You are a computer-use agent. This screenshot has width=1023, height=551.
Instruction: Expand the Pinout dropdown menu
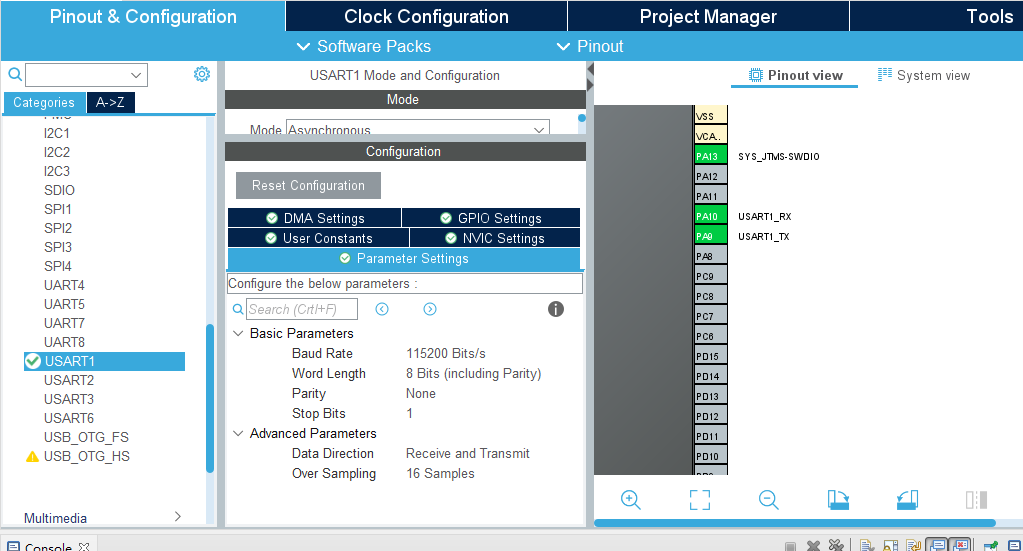[x=590, y=46]
